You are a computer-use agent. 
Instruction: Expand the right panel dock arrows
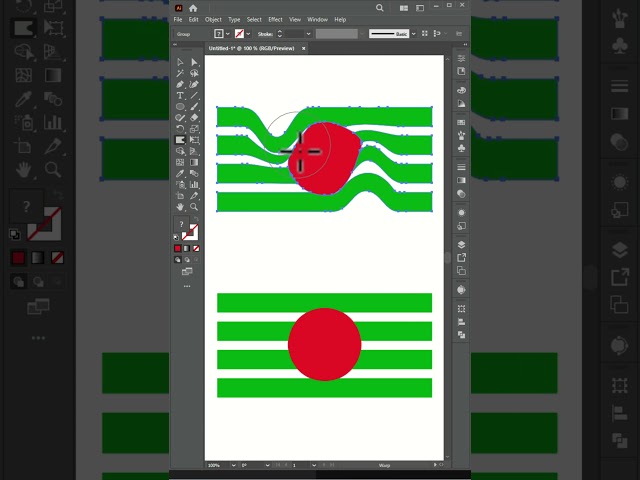pyautogui.click(x=465, y=44)
